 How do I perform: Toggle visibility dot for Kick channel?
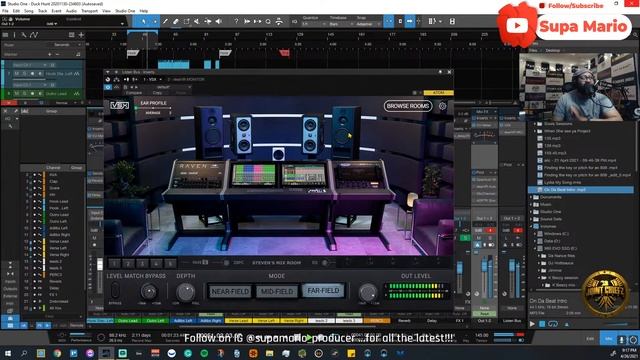click(x=35, y=175)
